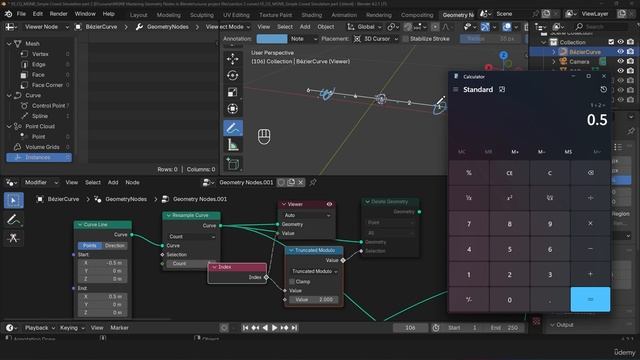This screenshot has height=360, width=640.
Task: Choose the Annotate tool in node editor
Action: pos(13,220)
